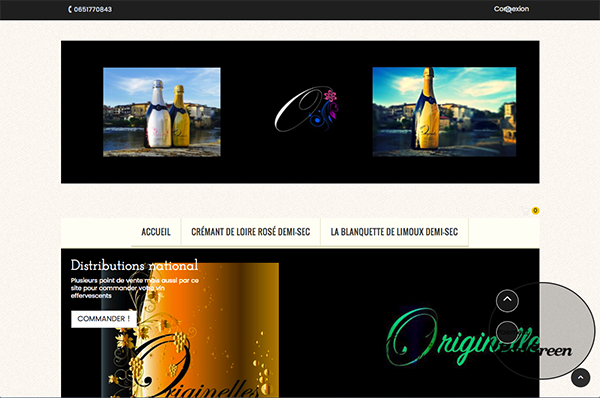Open the Accueil menu item
Screen dimensions: 600x399
(156, 232)
